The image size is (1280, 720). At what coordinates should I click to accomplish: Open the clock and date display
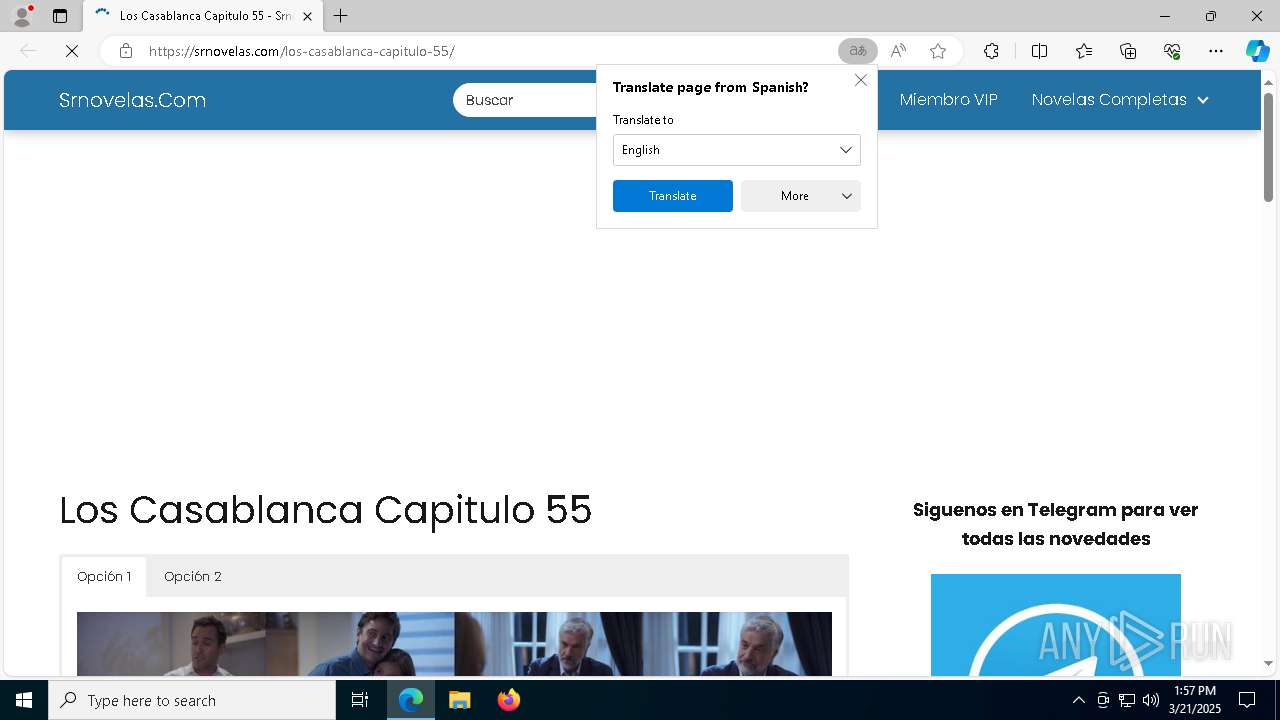coord(1195,700)
